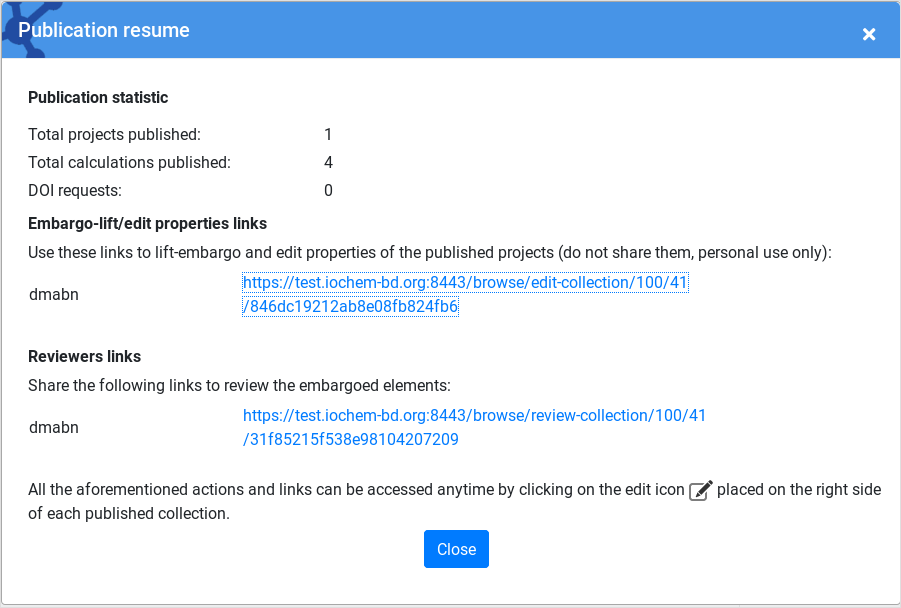
Task: Click the calculations published value 4
Action: pos(328,162)
